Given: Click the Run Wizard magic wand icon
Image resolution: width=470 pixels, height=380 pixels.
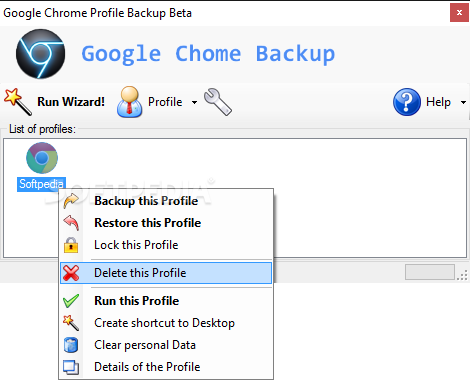Looking at the screenshot, I should [x=18, y=101].
